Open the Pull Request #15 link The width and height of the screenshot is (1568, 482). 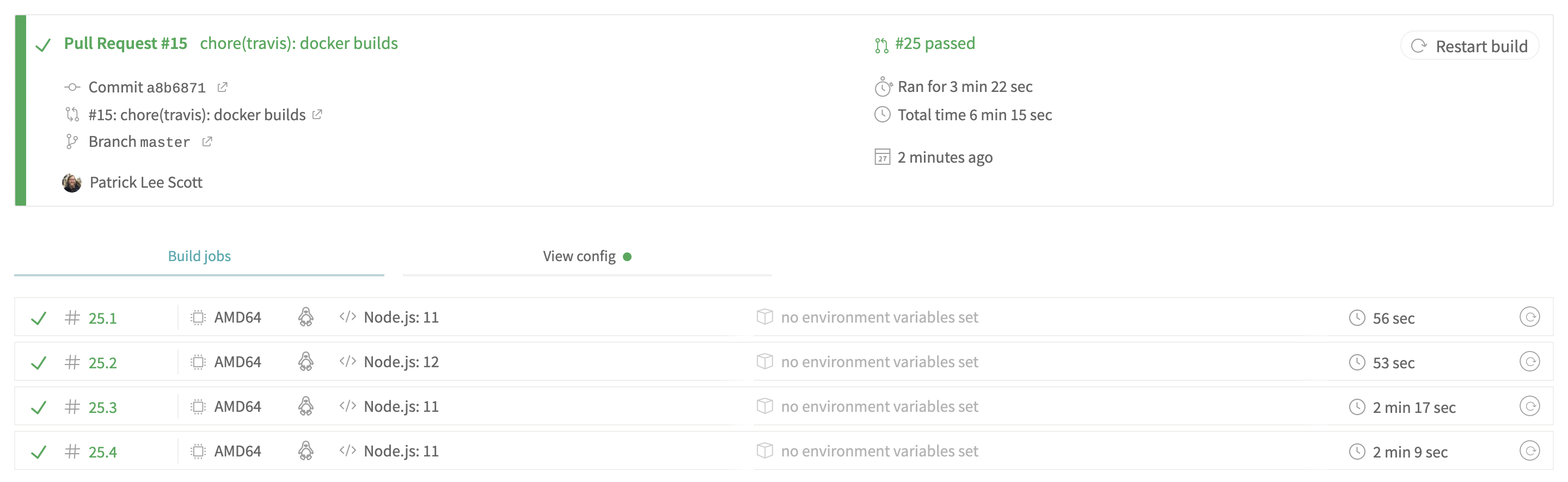tap(125, 43)
